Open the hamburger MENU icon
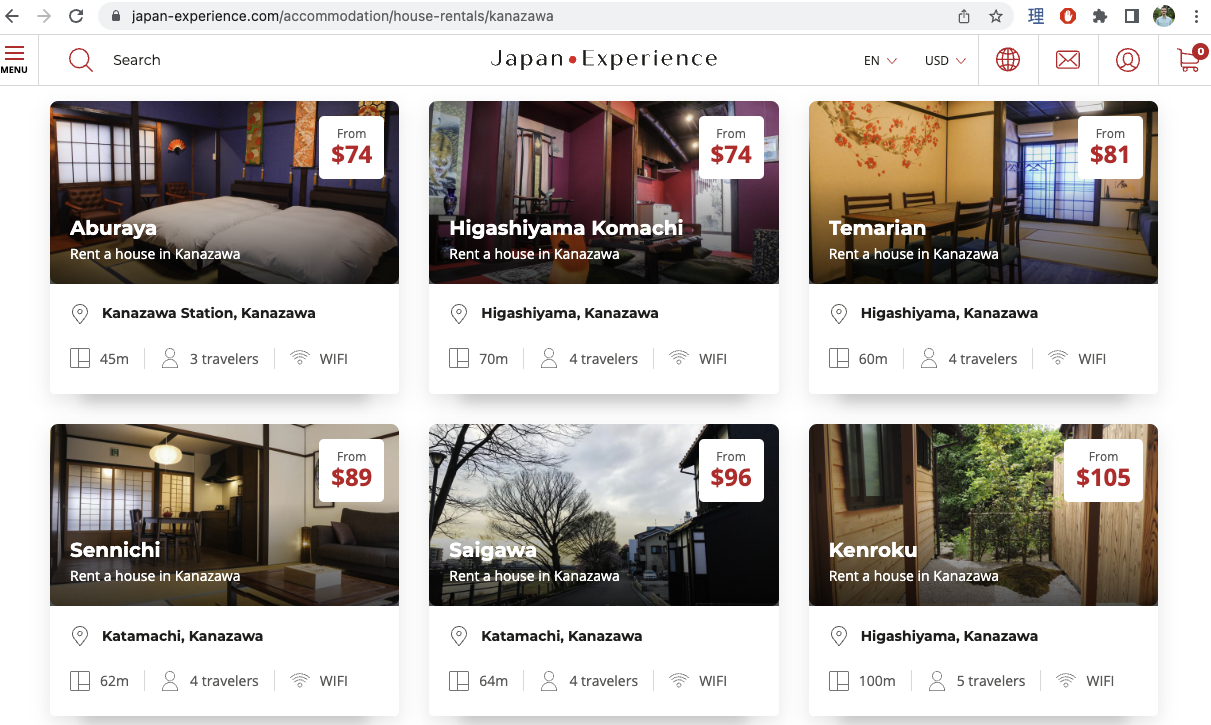This screenshot has height=725, width=1211. (14, 59)
